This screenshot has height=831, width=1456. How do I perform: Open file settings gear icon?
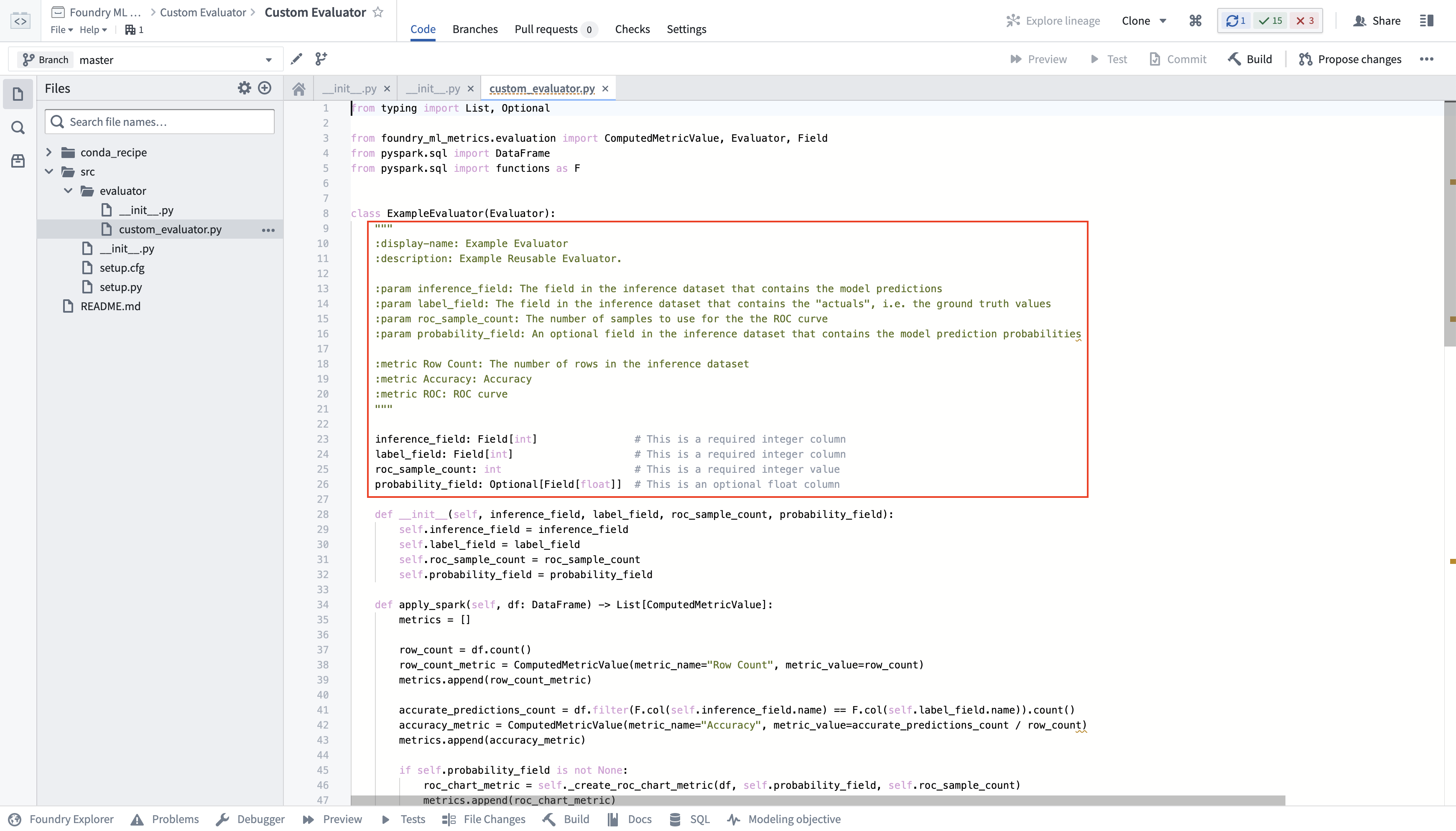[x=244, y=88]
